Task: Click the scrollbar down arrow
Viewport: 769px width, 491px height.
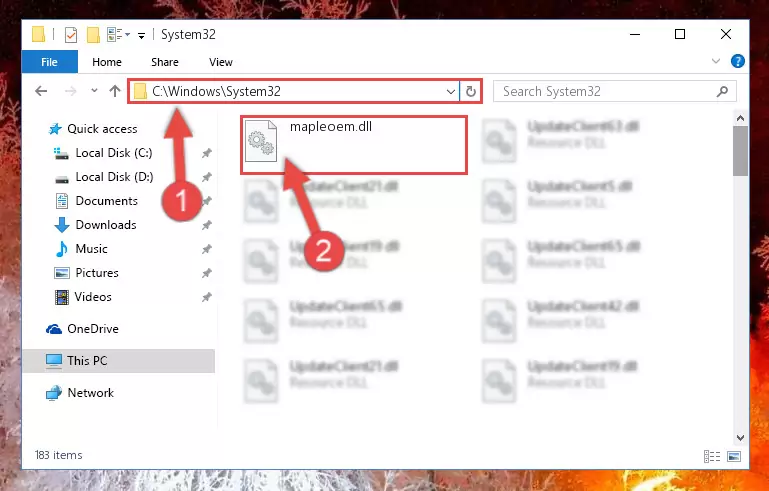Action: pyautogui.click(x=741, y=438)
